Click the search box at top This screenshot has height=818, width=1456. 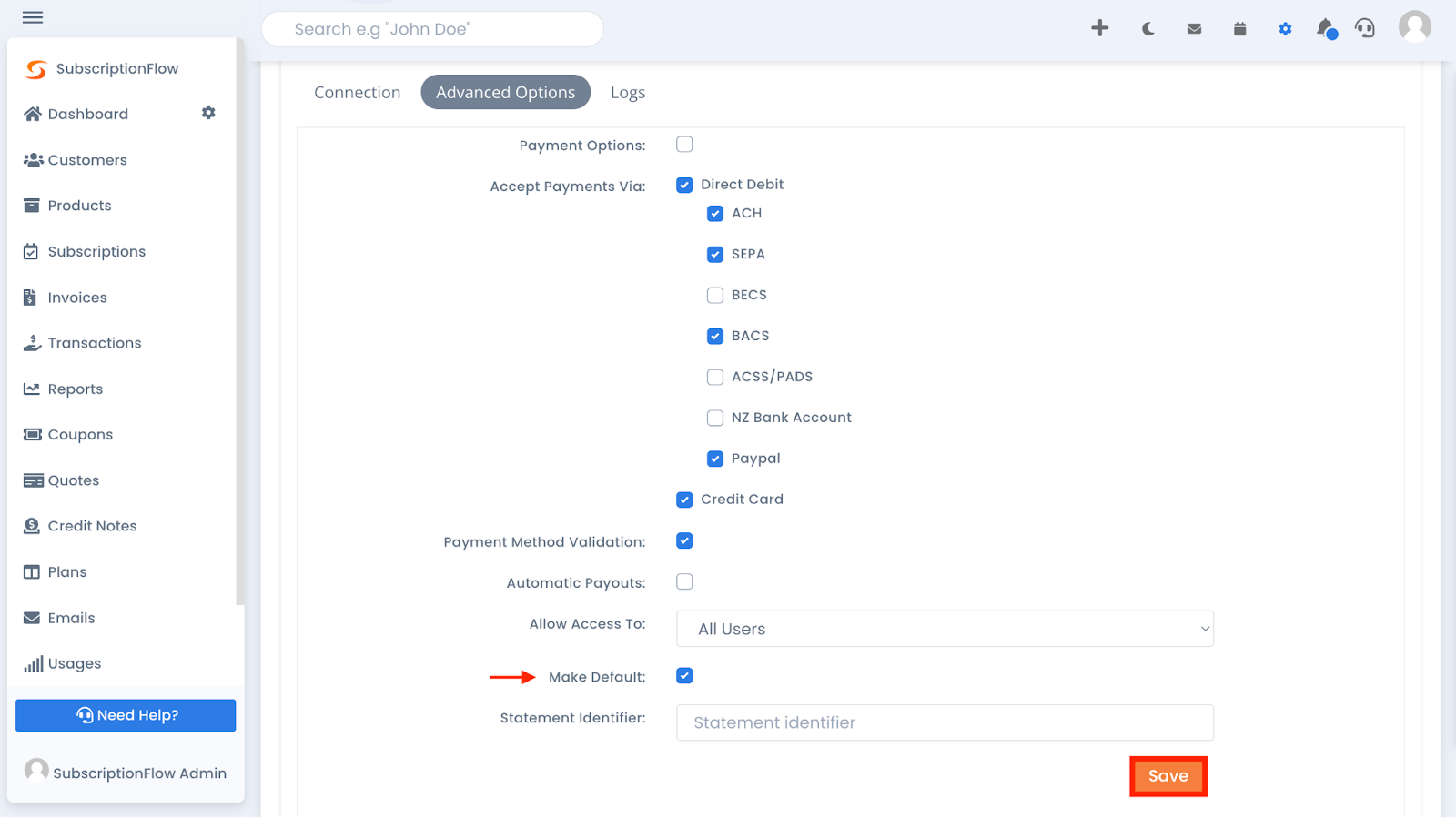[432, 29]
